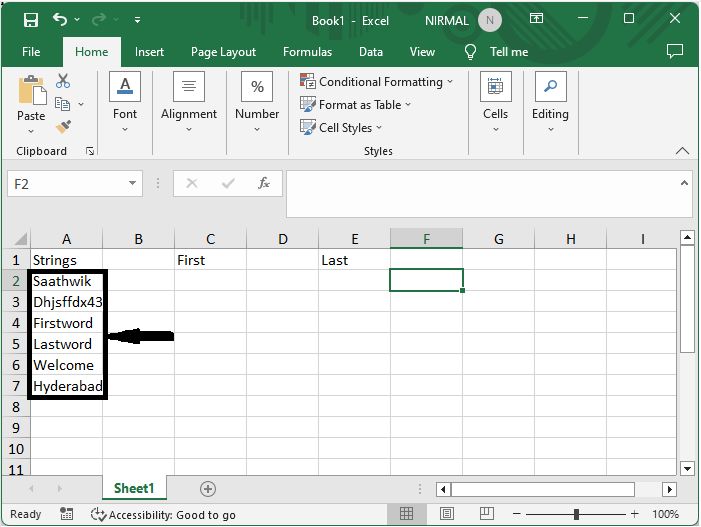Image resolution: width=701 pixels, height=527 pixels.
Task: Expand the Editing group
Action: click(x=550, y=102)
